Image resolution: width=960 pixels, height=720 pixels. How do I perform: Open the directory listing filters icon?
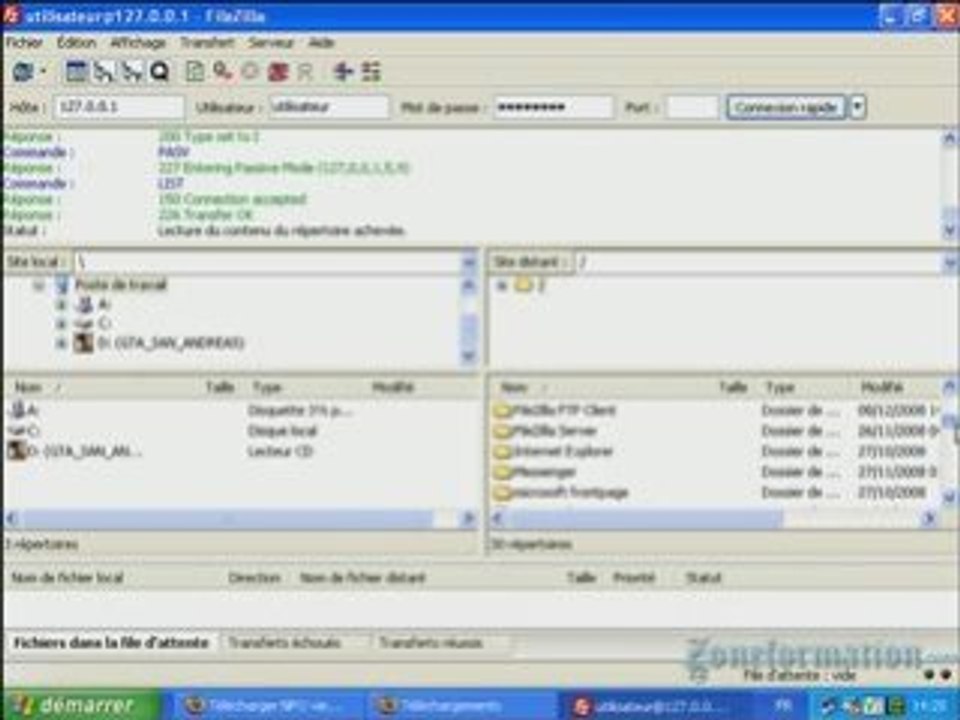pos(343,72)
